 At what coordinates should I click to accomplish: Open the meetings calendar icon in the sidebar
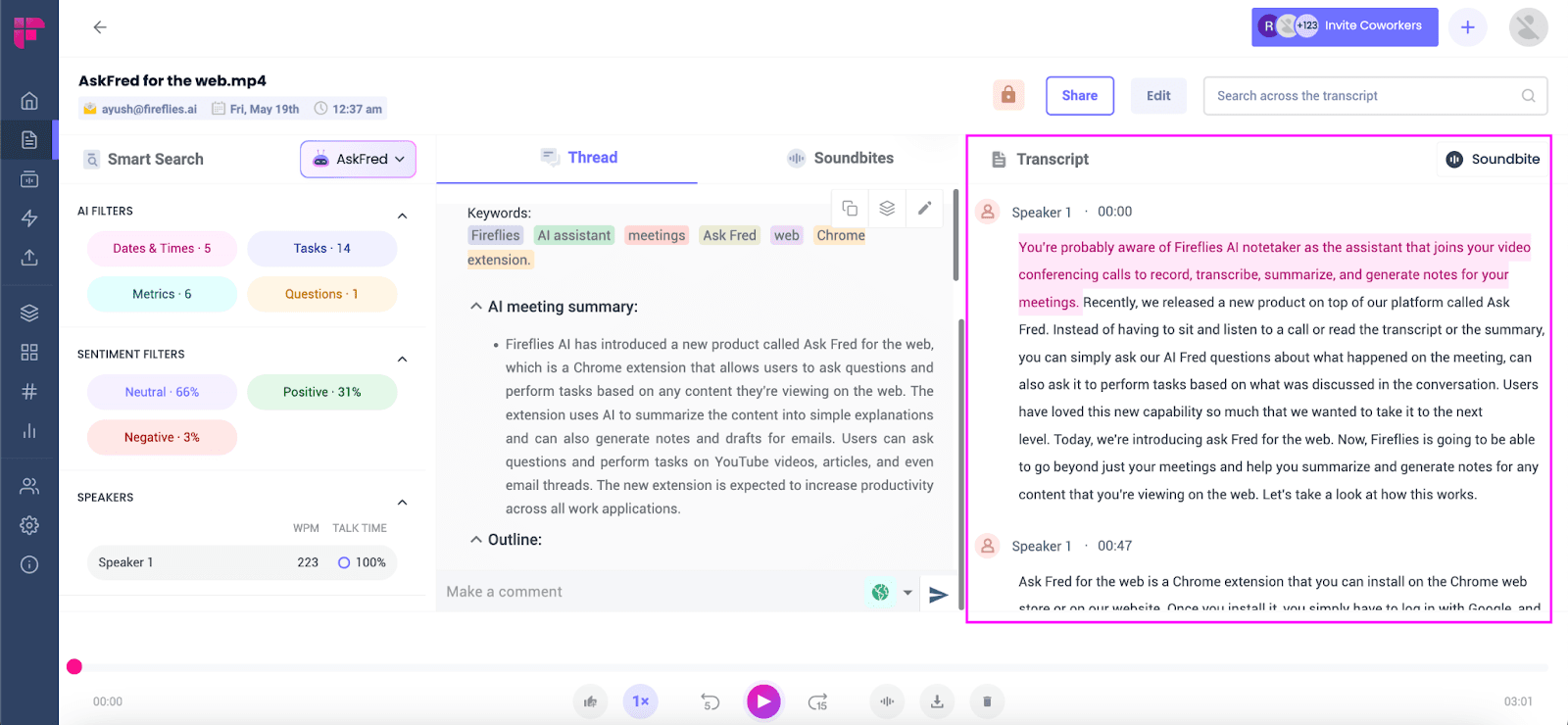29,179
